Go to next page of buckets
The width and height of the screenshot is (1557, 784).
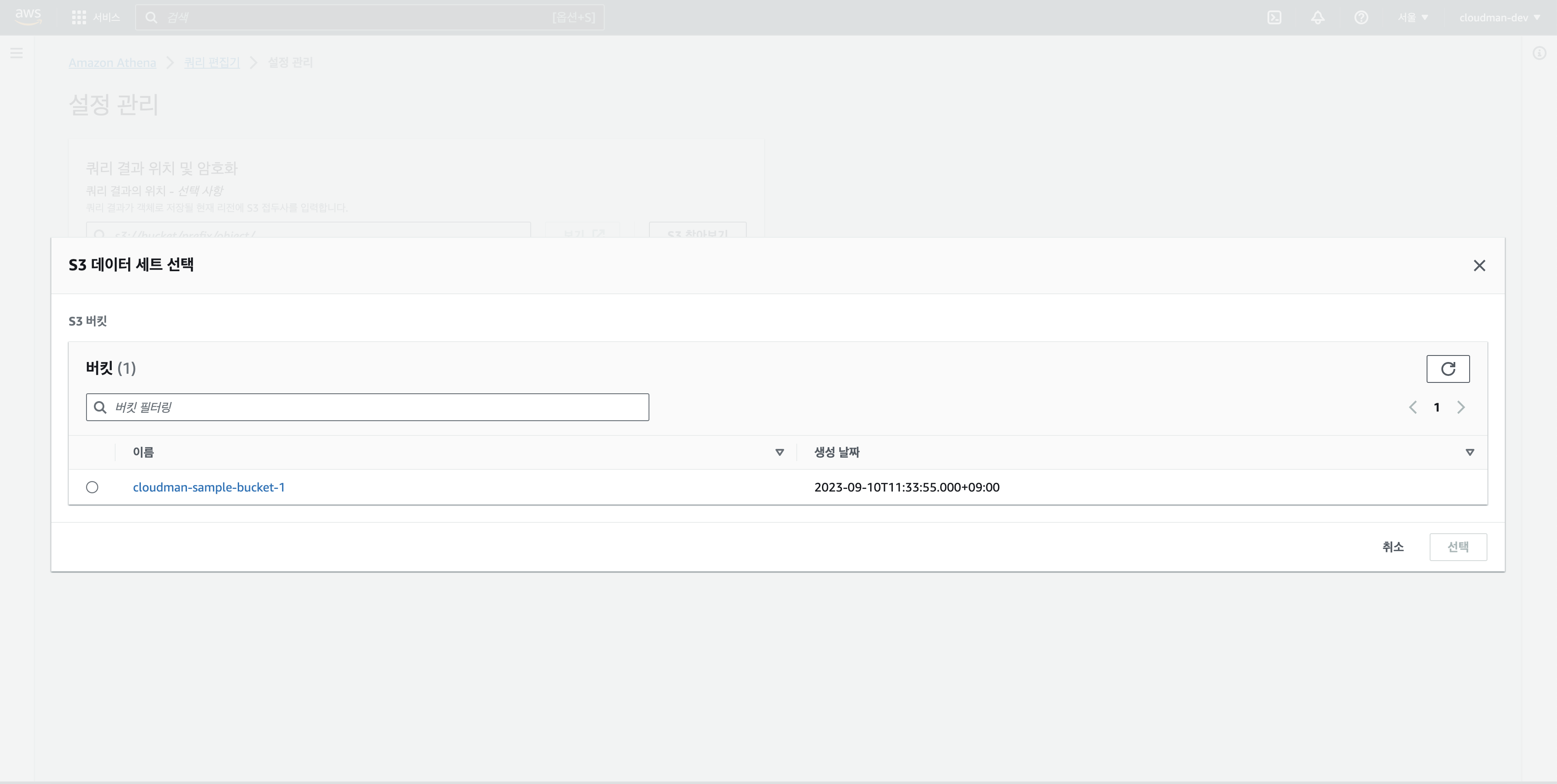point(1461,407)
